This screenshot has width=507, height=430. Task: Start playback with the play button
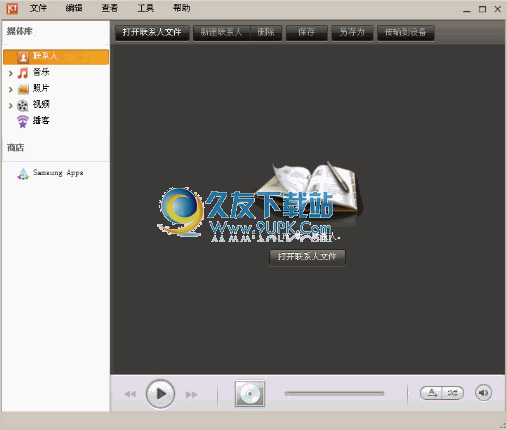(x=160, y=394)
